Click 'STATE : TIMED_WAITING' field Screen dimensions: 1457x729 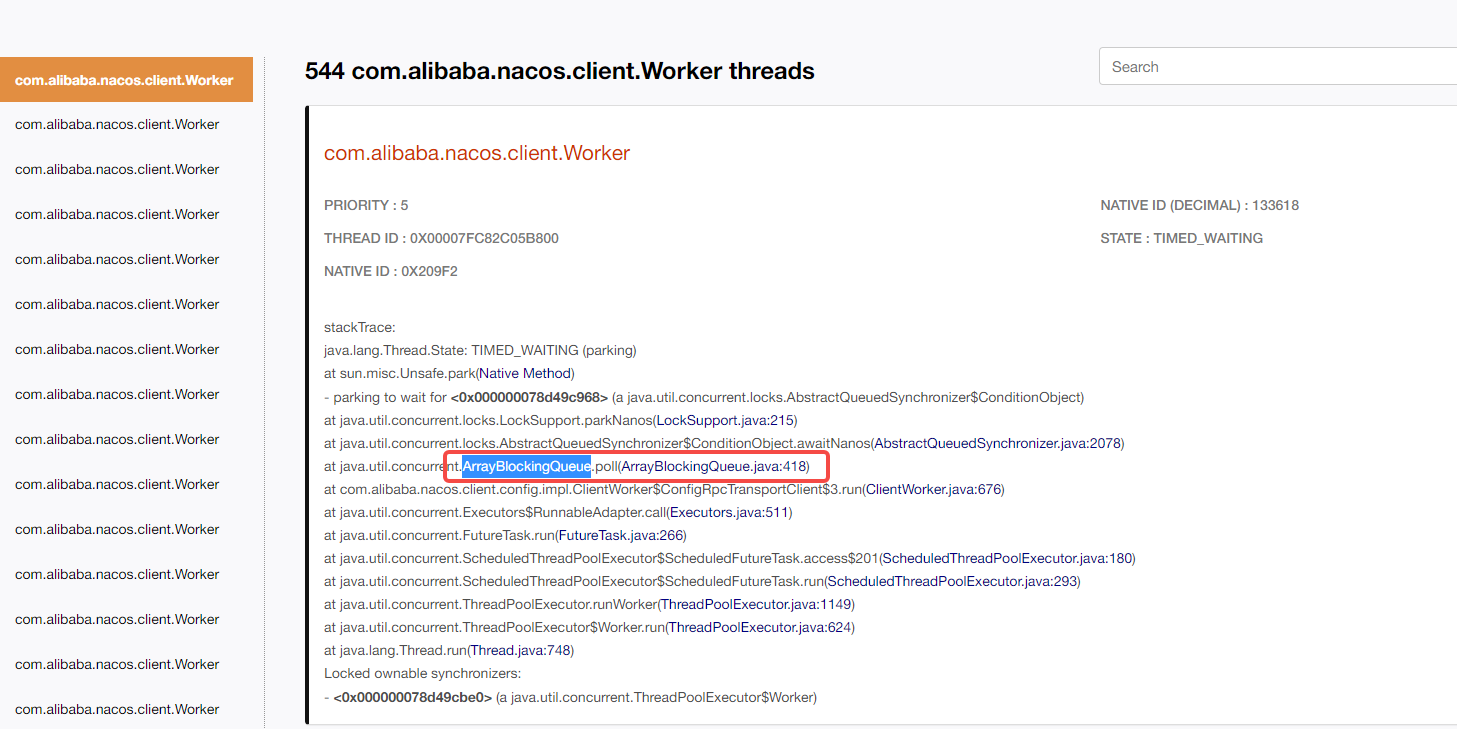1181,238
